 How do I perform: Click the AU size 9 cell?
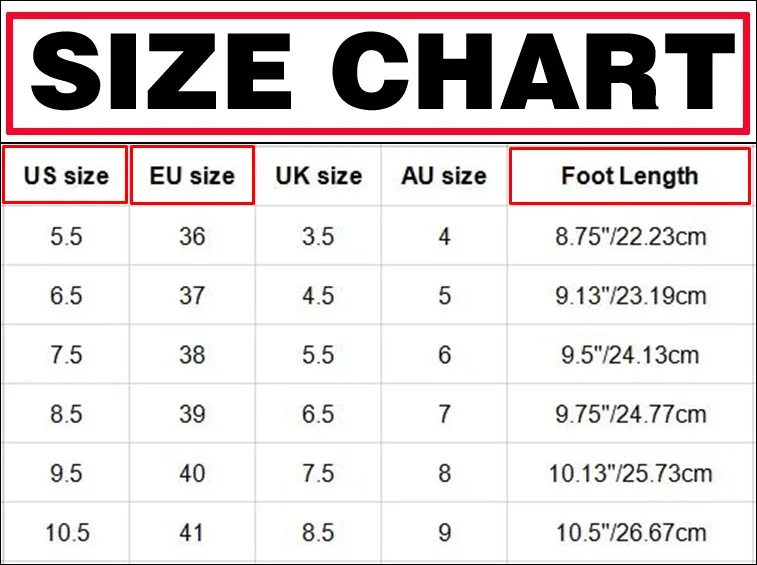pyautogui.click(x=444, y=532)
